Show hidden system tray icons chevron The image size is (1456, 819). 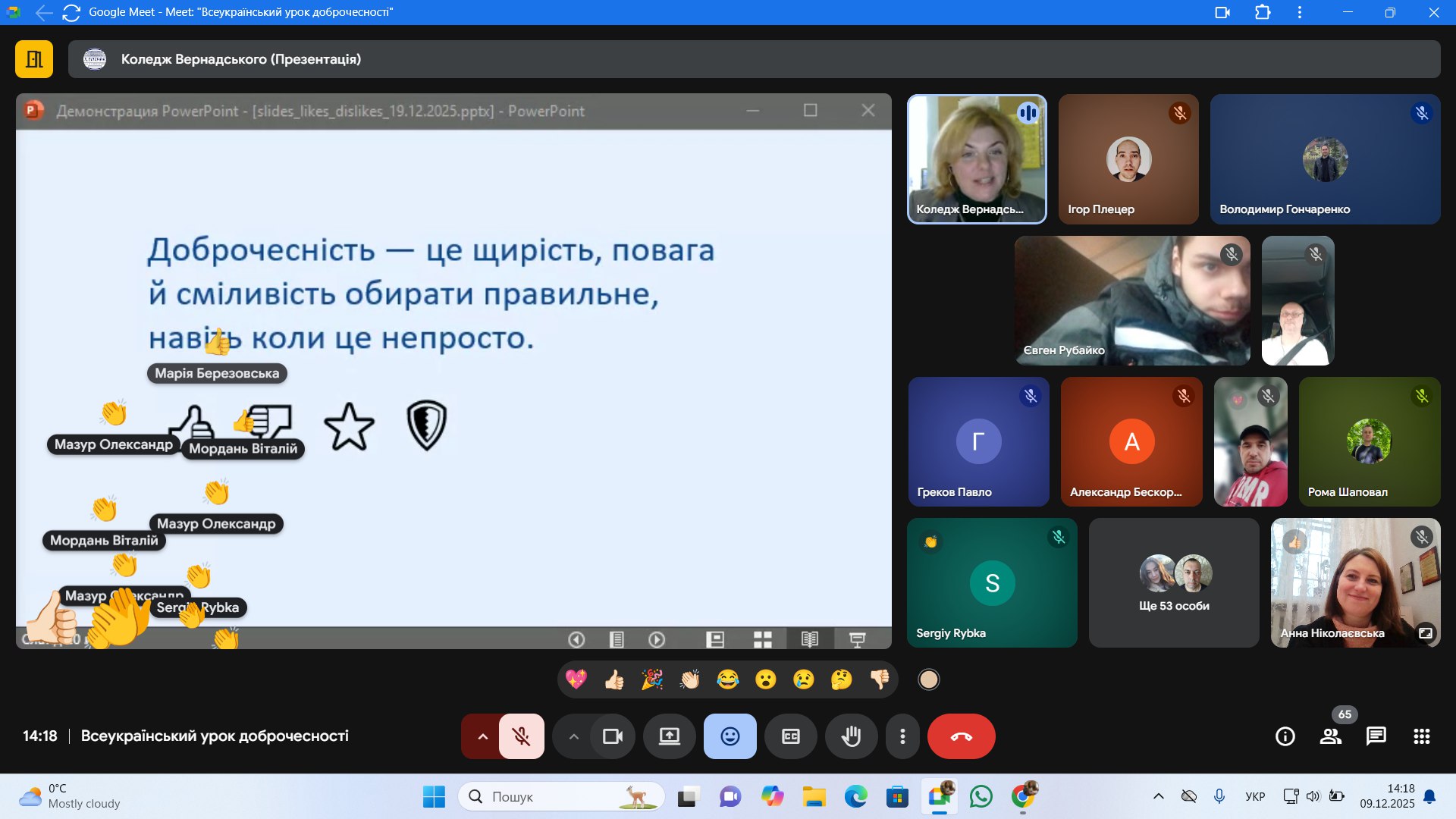pos(1158,796)
